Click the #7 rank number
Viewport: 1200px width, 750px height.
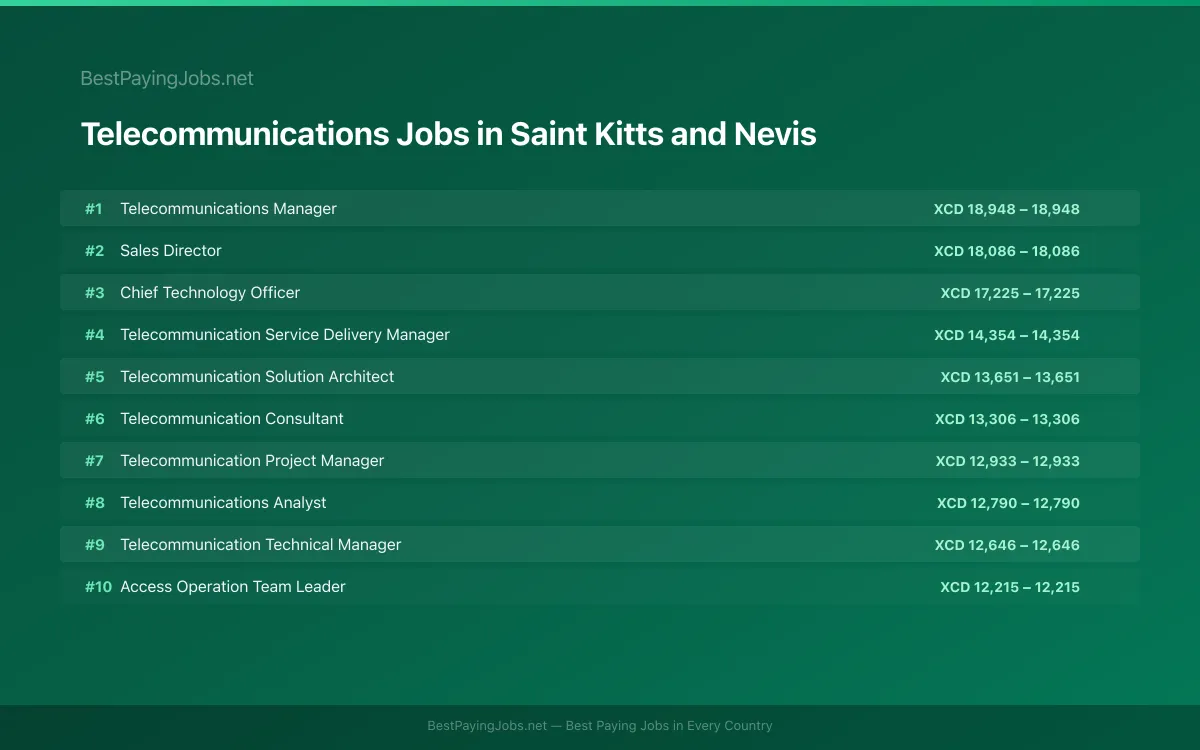94,461
